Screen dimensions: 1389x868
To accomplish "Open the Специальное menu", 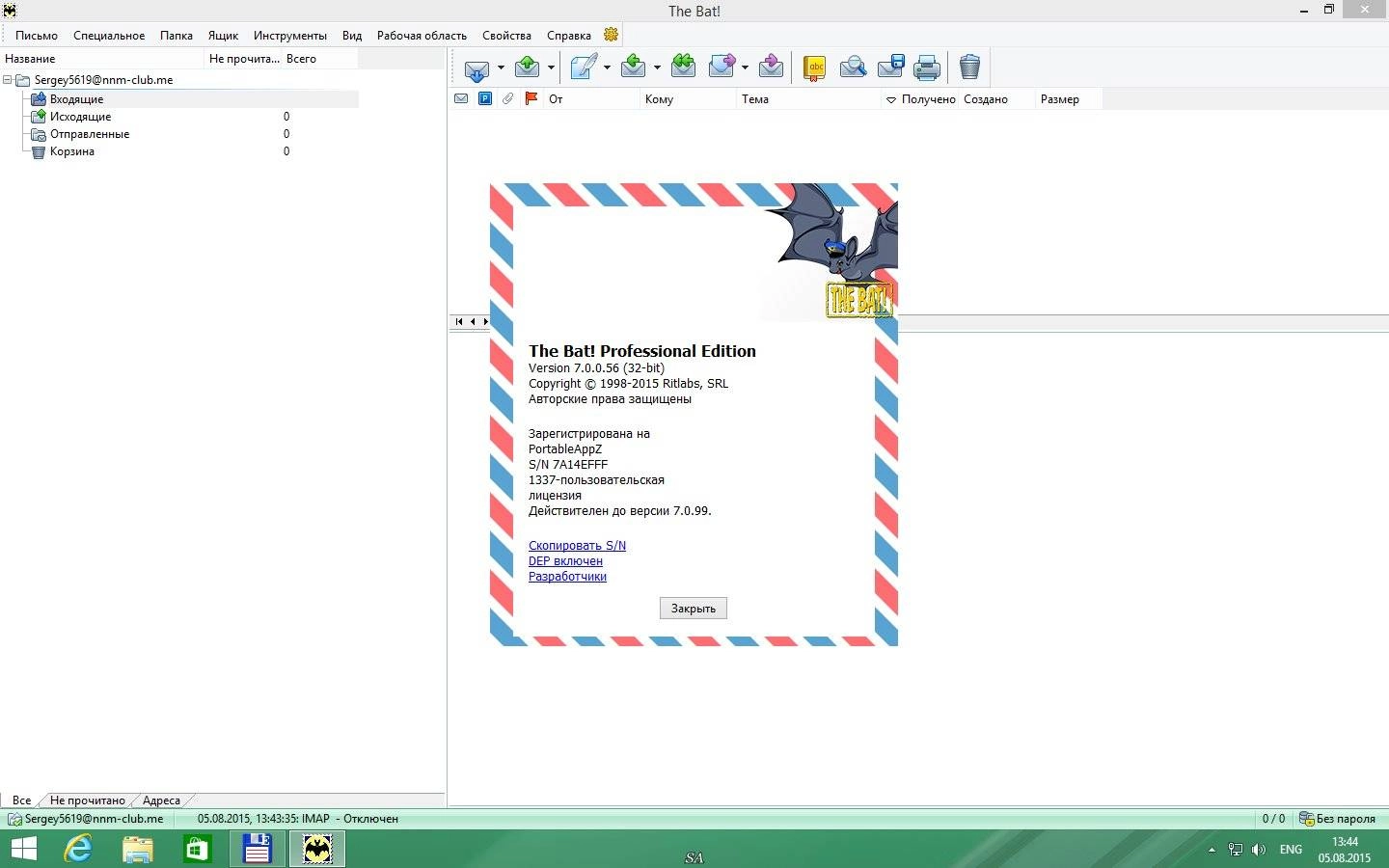I will [x=109, y=36].
